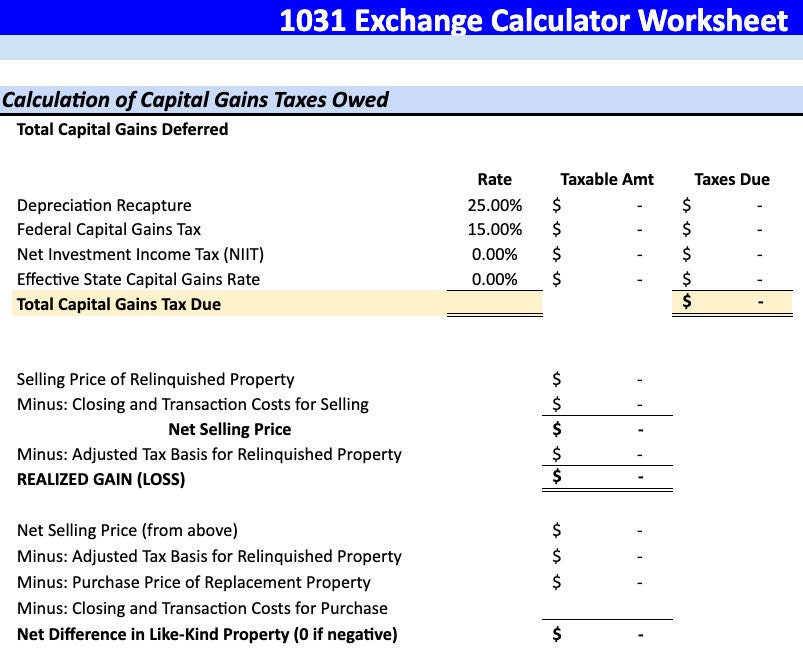Click the 'Taxes Due' column header
Viewport: 803px width, 650px height.
point(732,179)
